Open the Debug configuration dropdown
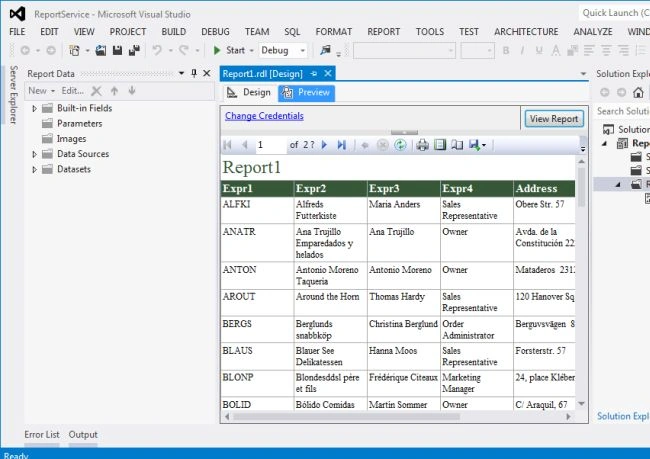 [283, 51]
